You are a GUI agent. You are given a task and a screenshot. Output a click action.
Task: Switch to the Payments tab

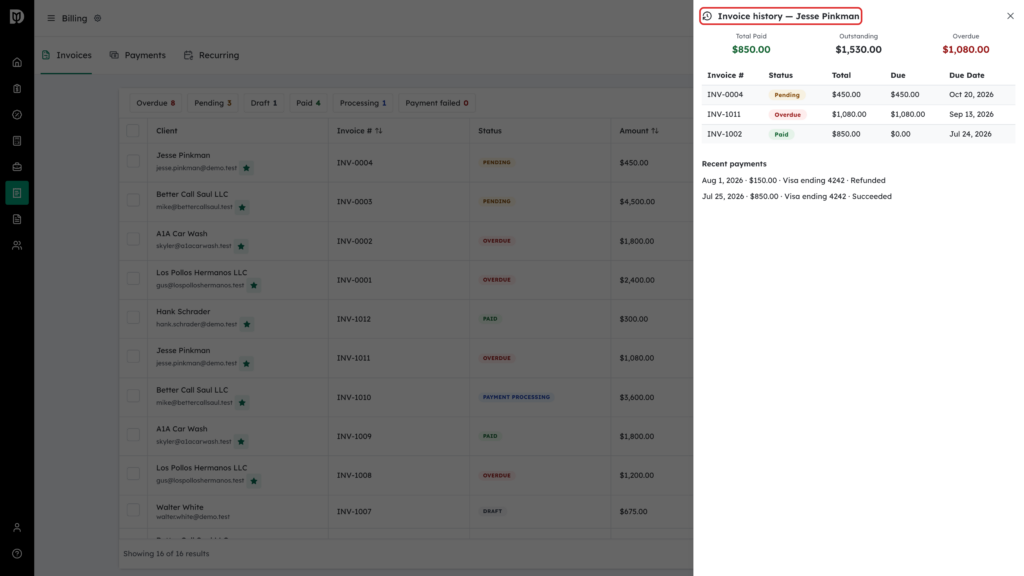(138, 56)
